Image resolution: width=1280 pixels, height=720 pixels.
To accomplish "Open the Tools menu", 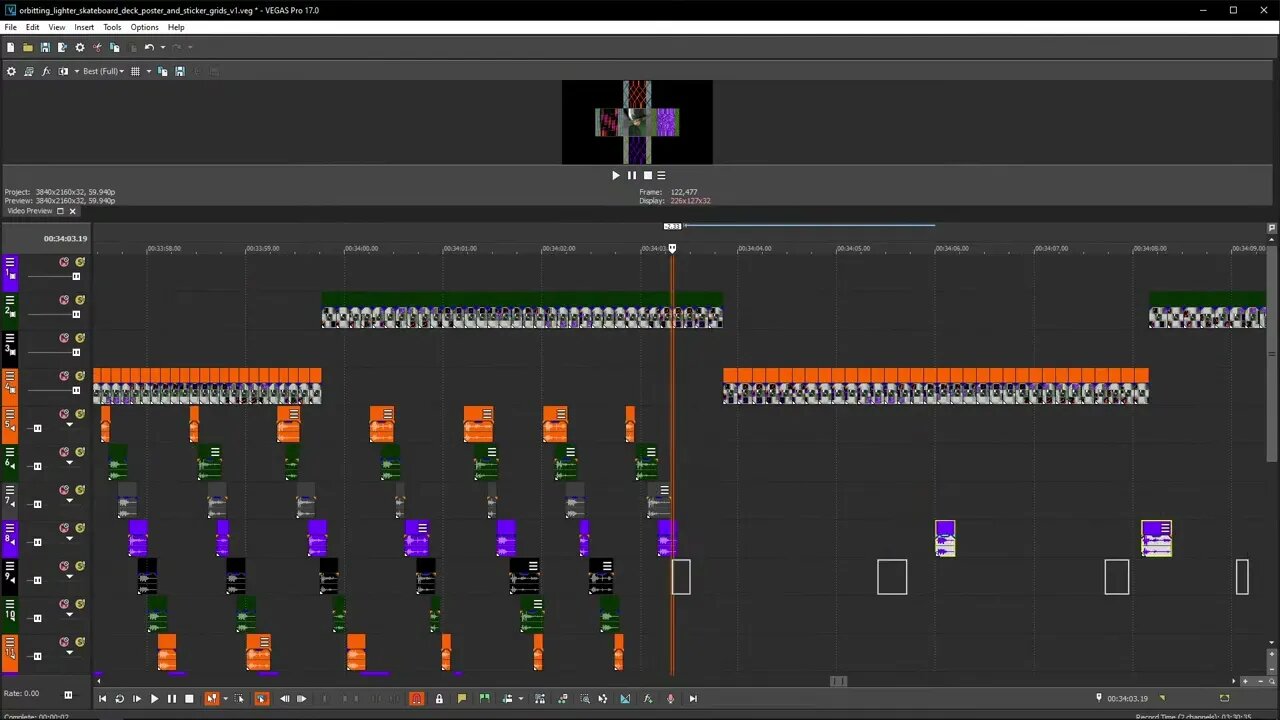I will click(x=112, y=27).
